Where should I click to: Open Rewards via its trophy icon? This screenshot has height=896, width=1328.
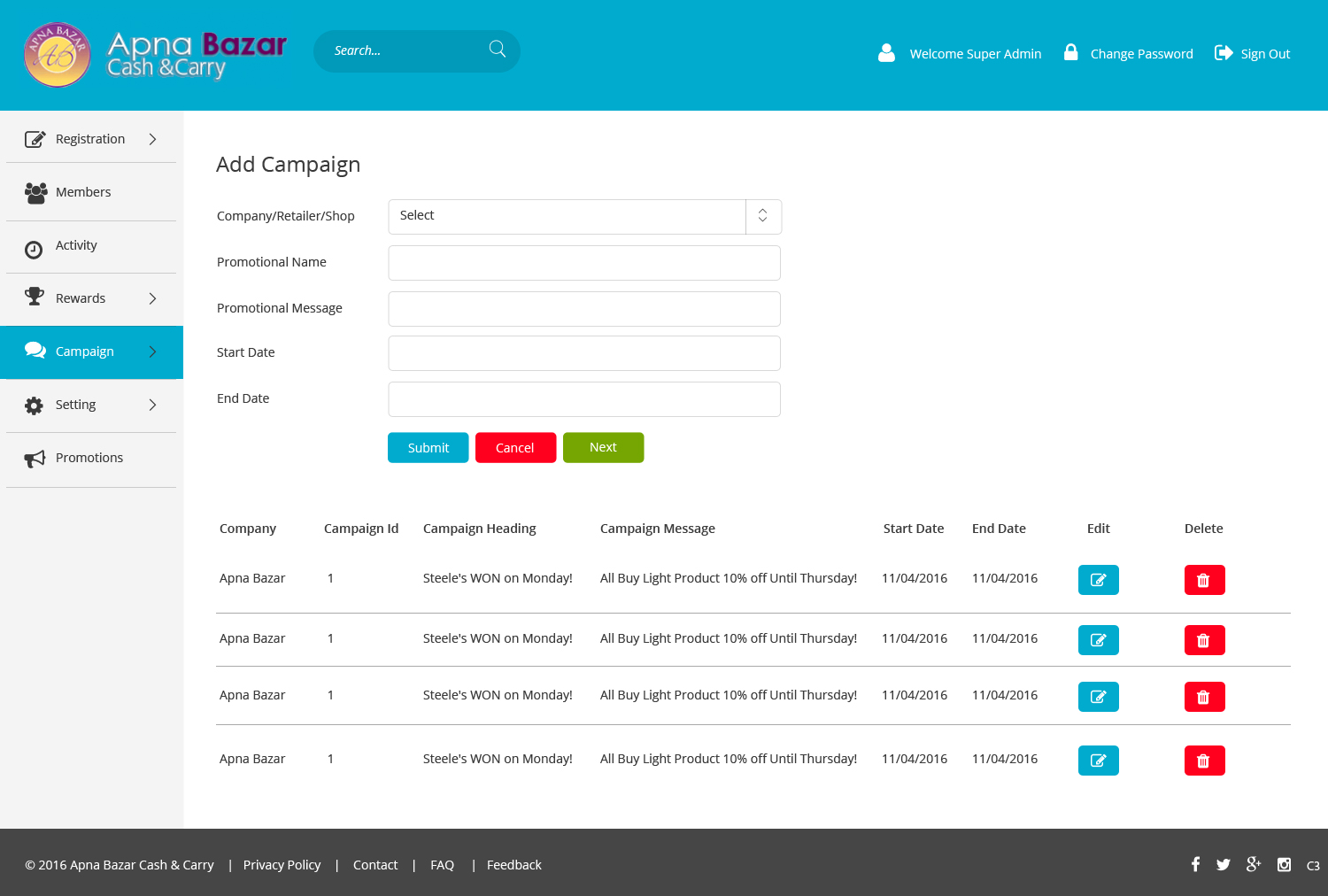35,297
